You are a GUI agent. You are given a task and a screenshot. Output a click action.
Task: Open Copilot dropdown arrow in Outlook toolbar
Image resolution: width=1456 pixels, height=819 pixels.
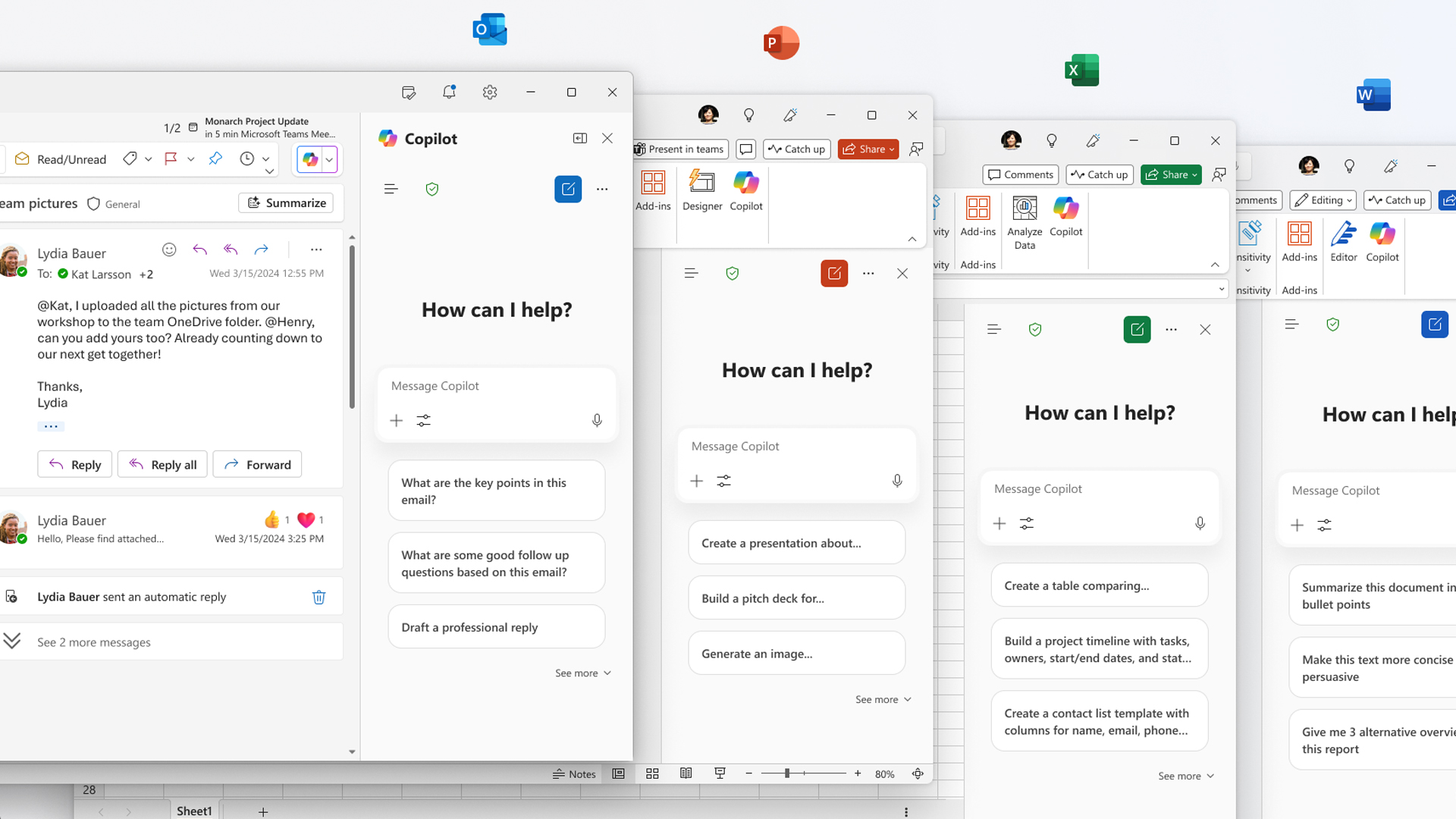pyautogui.click(x=329, y=159)
